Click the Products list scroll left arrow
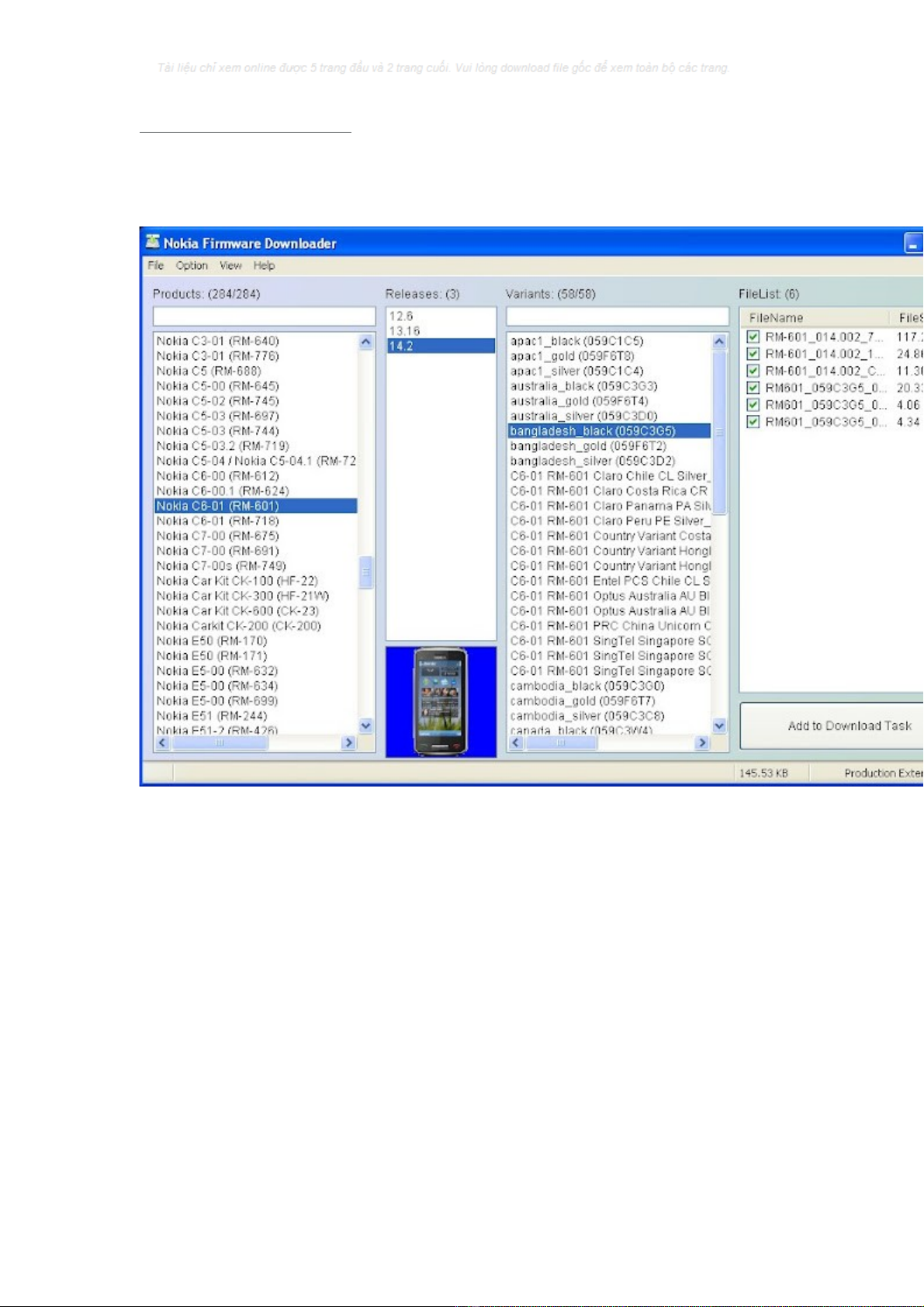 163,743
